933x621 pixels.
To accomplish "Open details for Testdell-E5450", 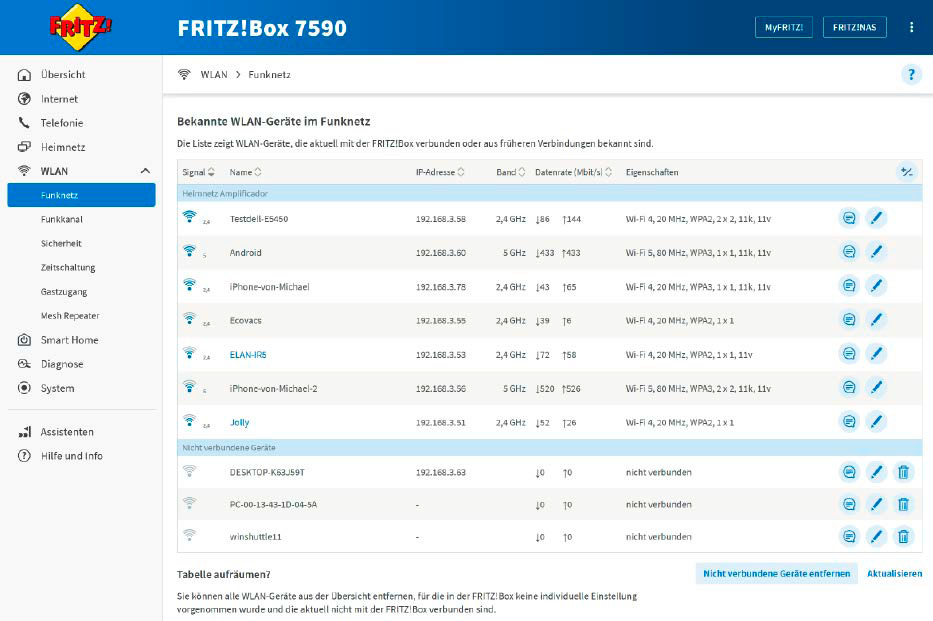I will point(849,218).
